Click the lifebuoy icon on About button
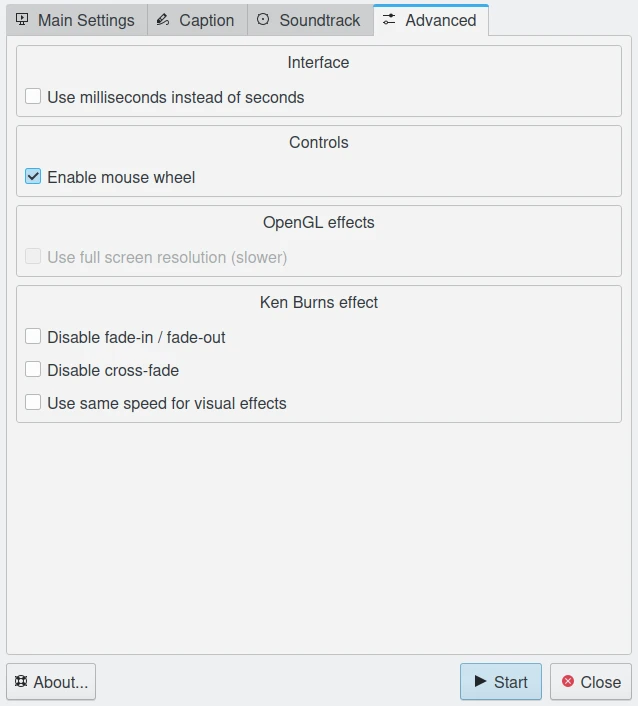Viewport: 638px width, 706px height. pos(21,681)
